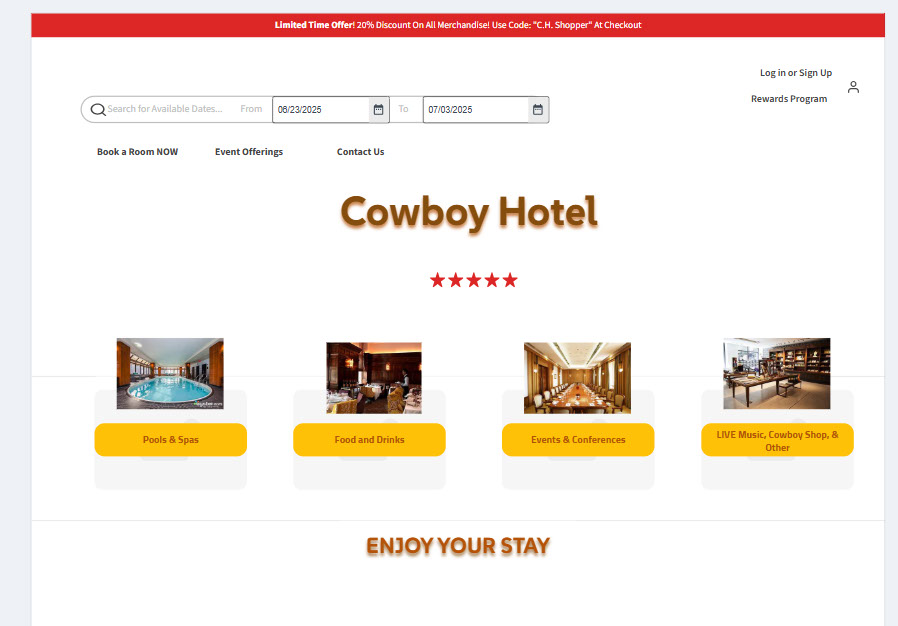Open the From date calendar picker
The height and width of the screenshot is (626, 898).
click(379, 109)
